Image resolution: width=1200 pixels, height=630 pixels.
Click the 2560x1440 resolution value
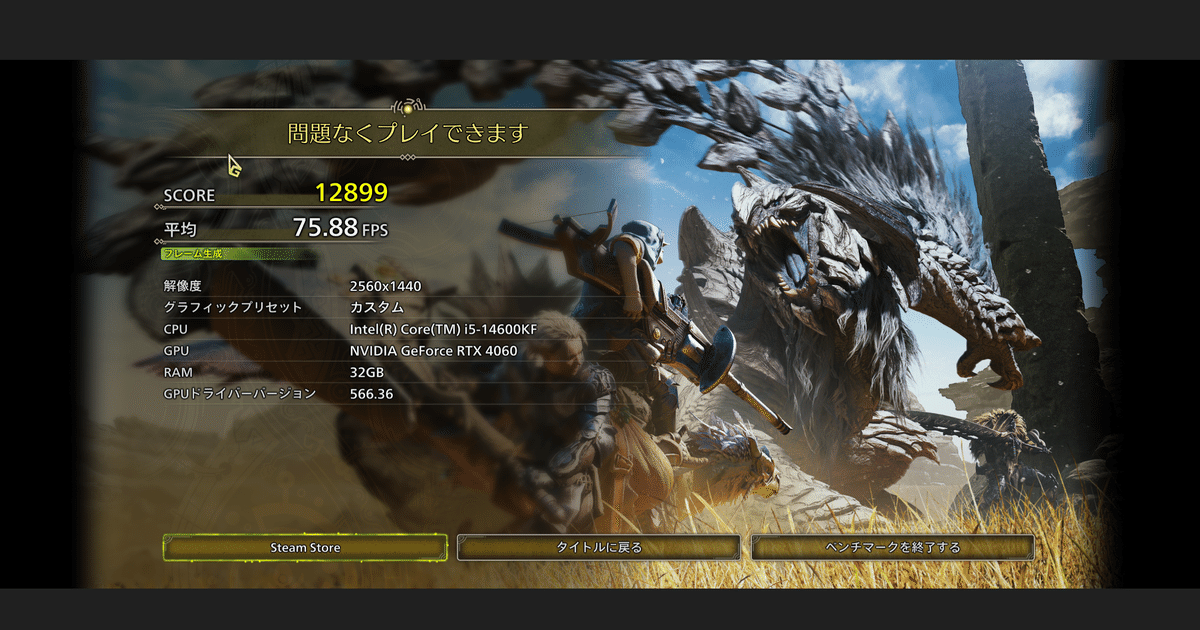386,286
